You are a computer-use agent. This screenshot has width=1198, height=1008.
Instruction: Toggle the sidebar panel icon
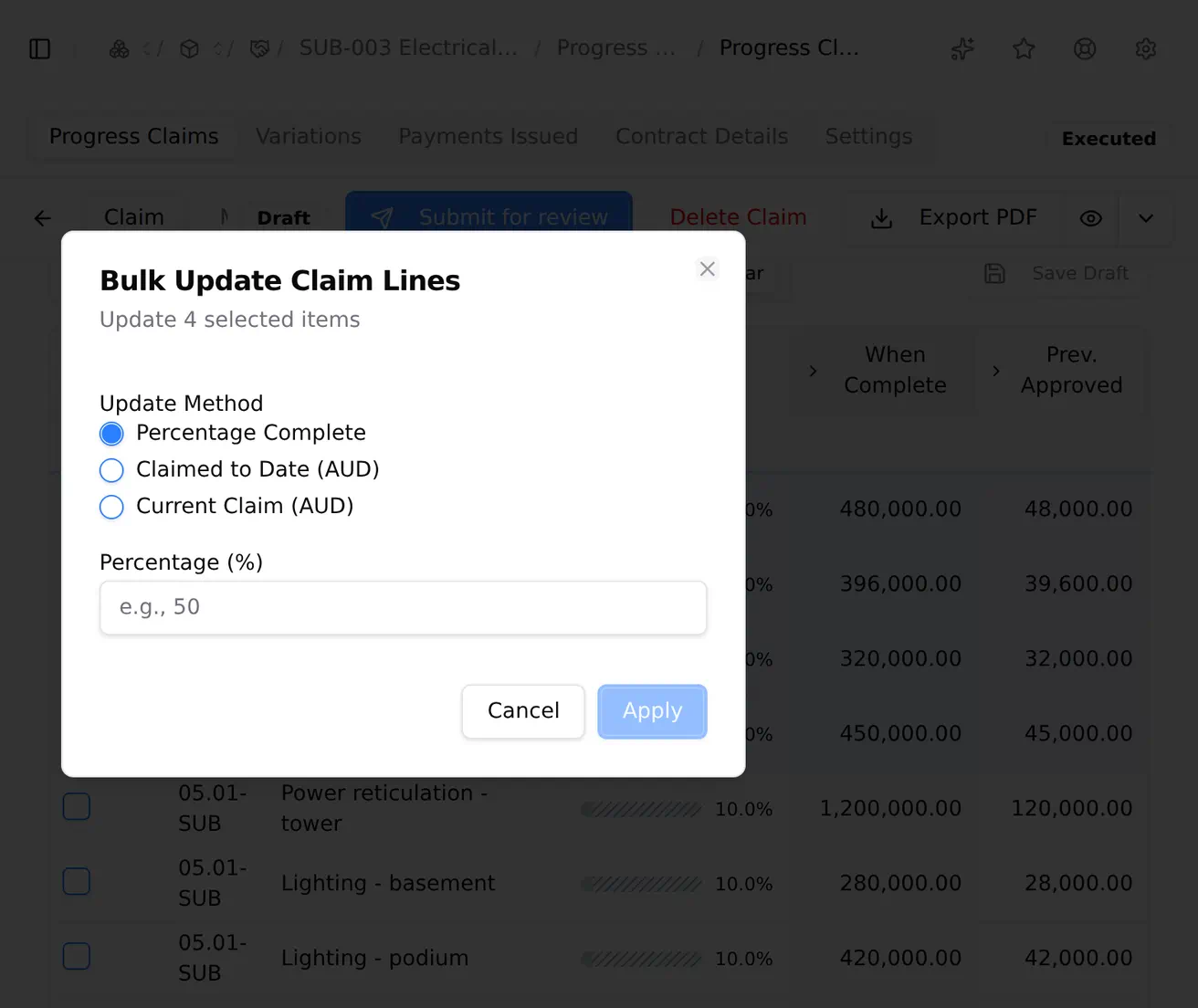40,48
